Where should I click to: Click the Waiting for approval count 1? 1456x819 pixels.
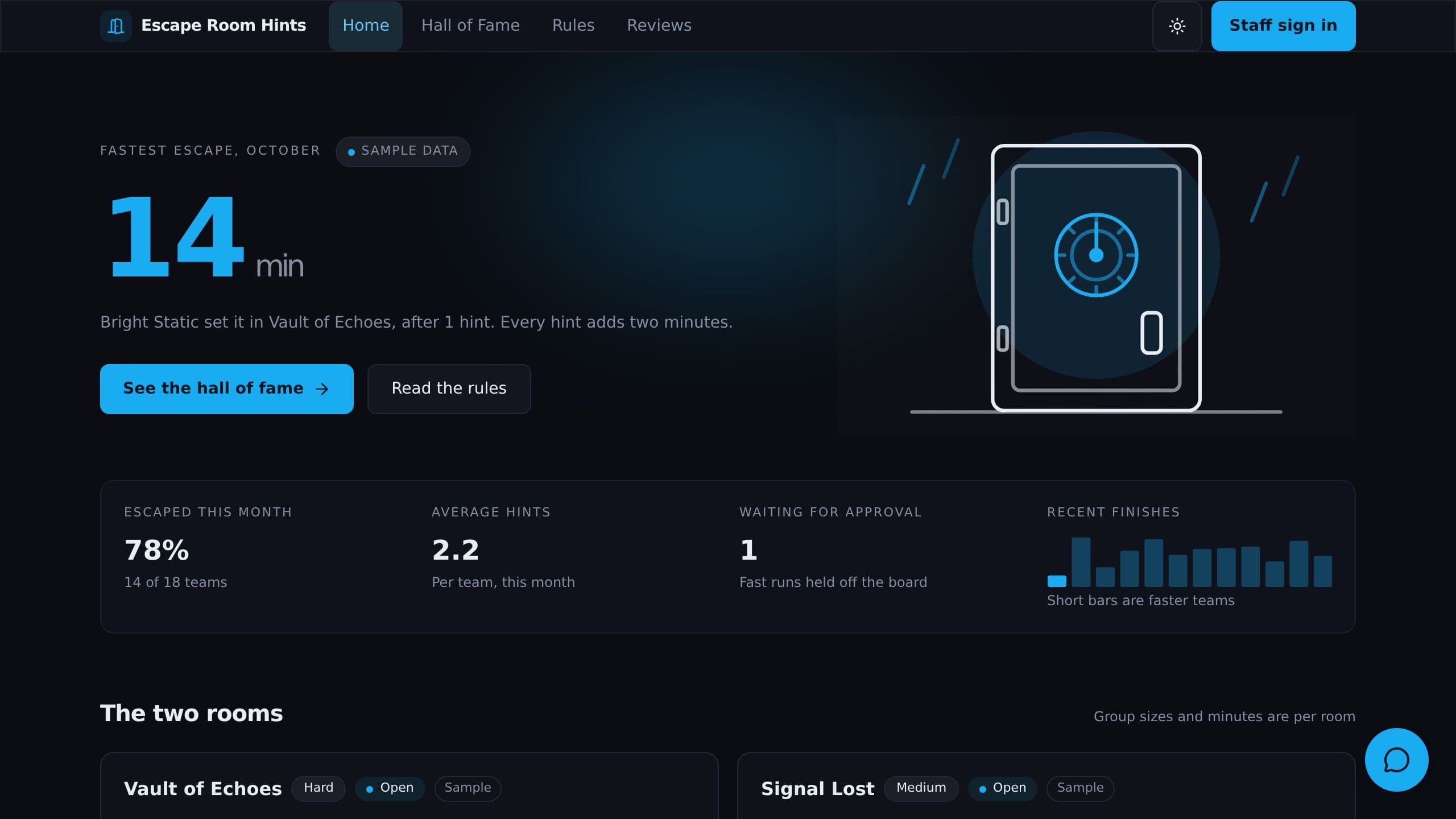tap(748, 550)
